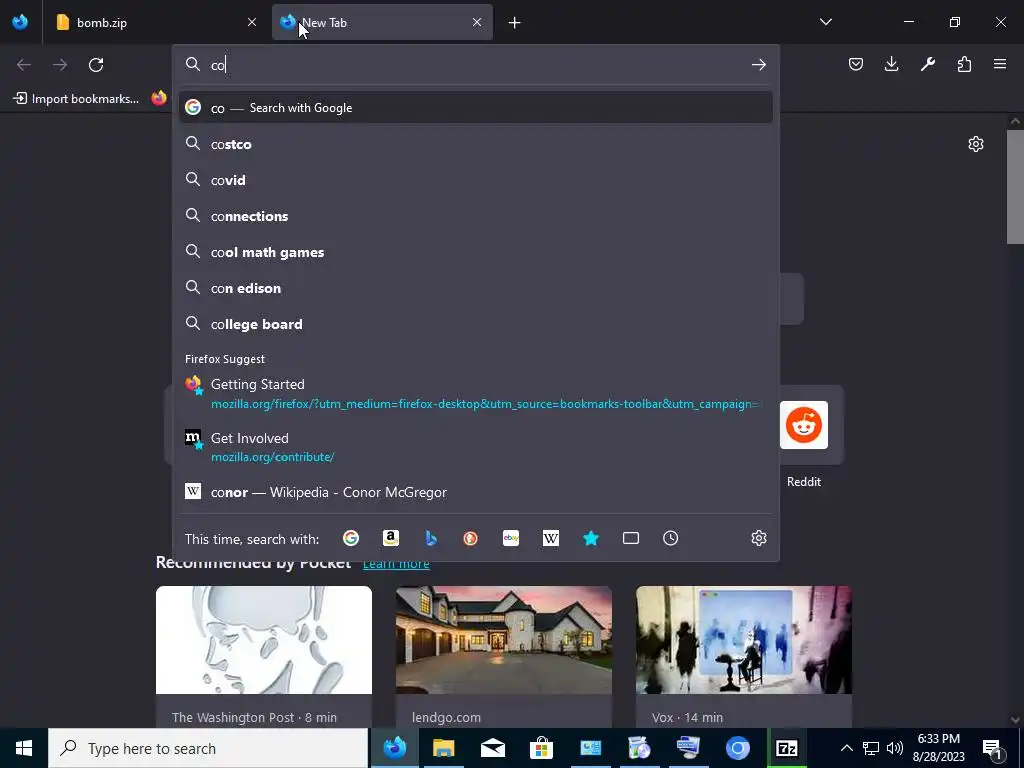This screenshot has width=1024, height=768.
Task: Close the New Tab tab
Action: click(x=477, y=22)
